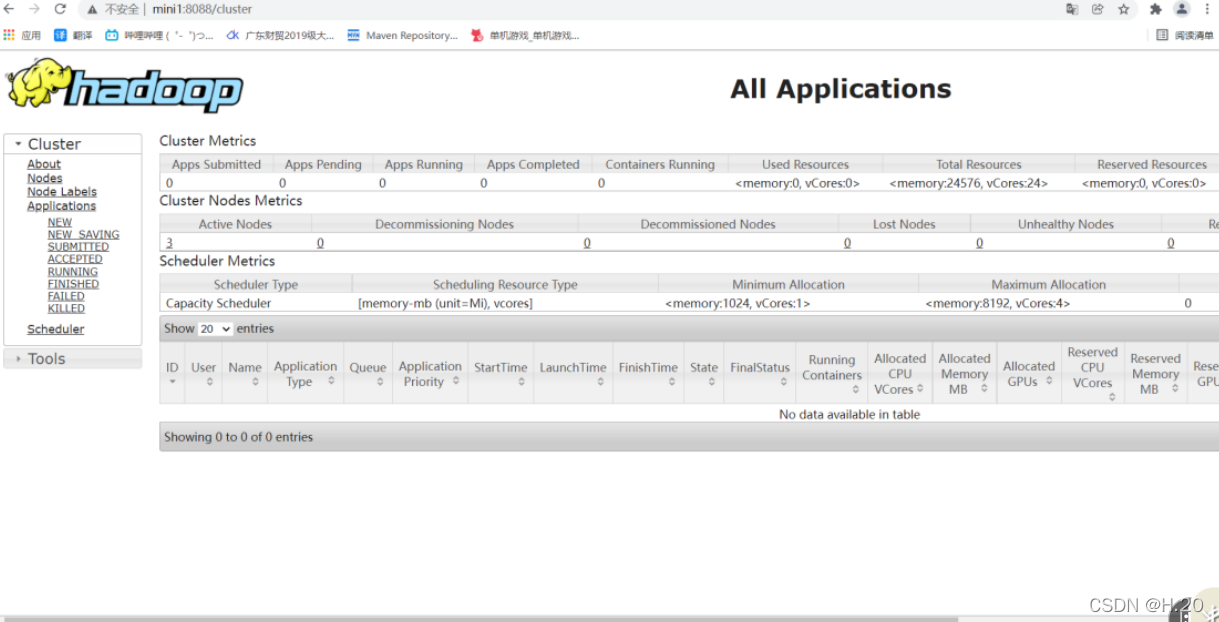Sort table by Allocated CPU VCores column

click(x=900, y=374)
